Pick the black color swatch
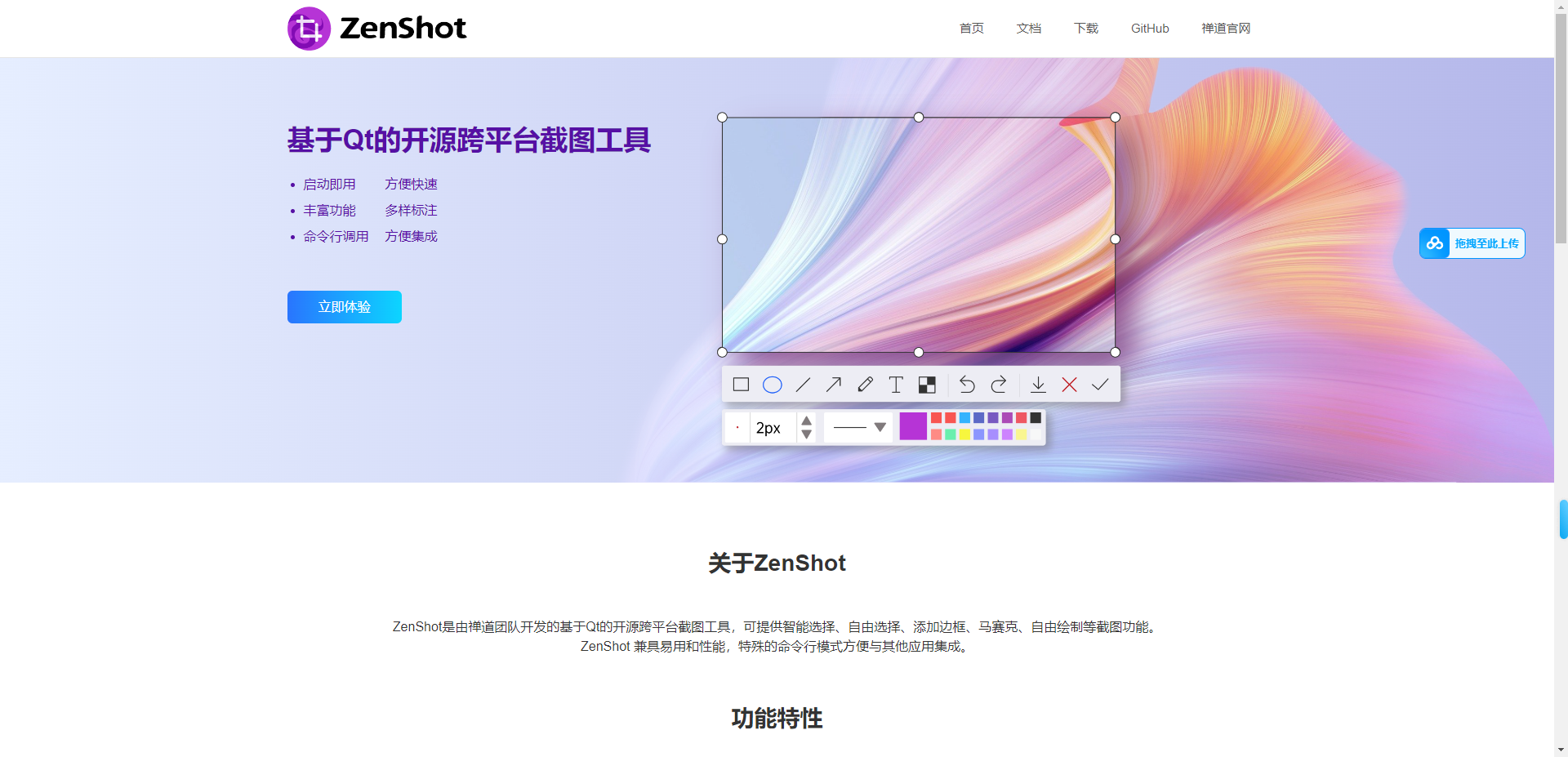 tap(1036, 417)
